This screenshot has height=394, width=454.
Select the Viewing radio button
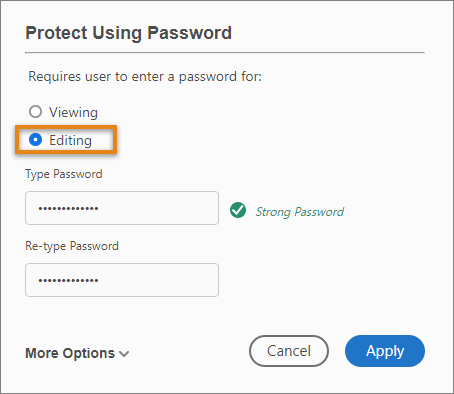pos(35,112)
